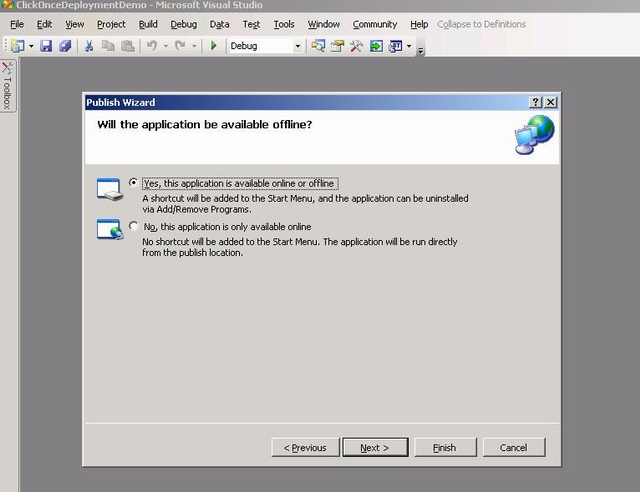The width and height of the screenshot is (640, 492).
Task: Open the Redo history dropdown arrow
Action: click(x=194, y=46)
